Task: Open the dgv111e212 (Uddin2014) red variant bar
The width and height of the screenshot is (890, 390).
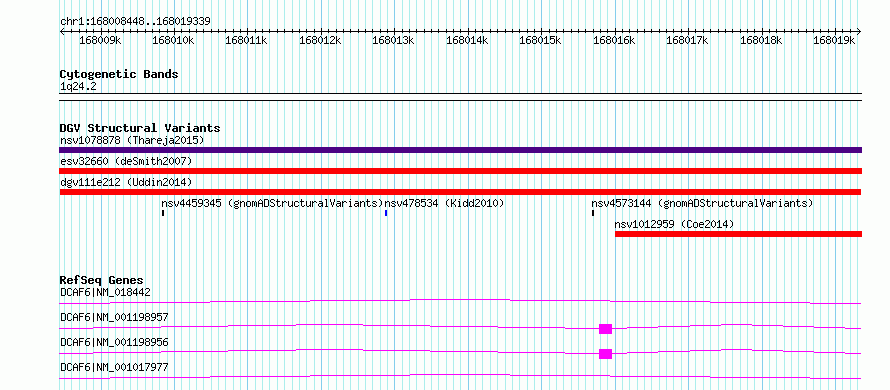Action: (460, 192)
